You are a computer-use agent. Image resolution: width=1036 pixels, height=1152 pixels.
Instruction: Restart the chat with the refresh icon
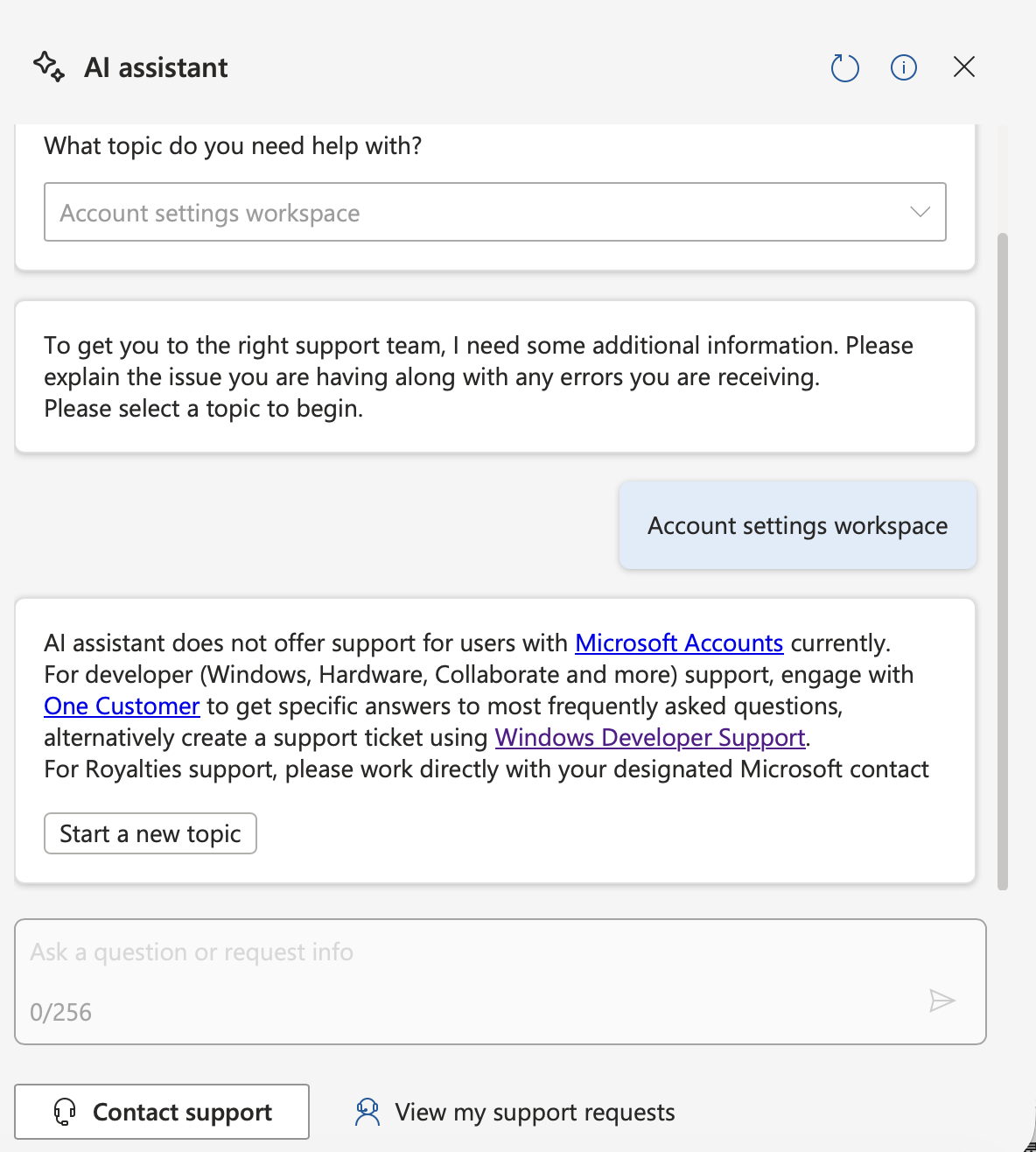[x=844, y=67]
